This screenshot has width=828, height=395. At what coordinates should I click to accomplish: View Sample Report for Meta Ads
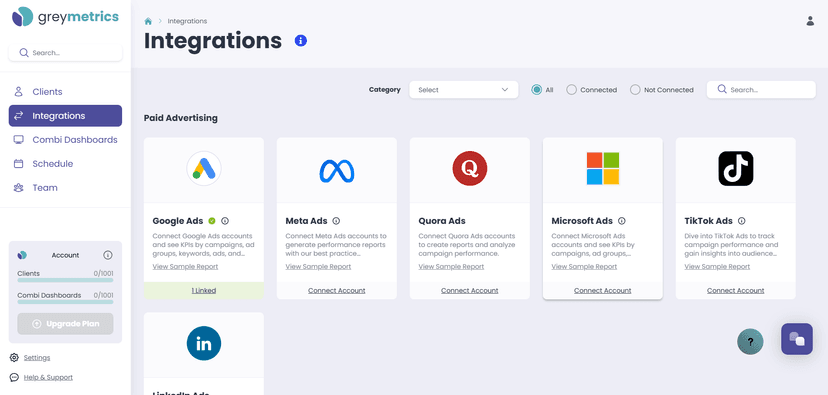pyautogui.click(x=318, y=267)
